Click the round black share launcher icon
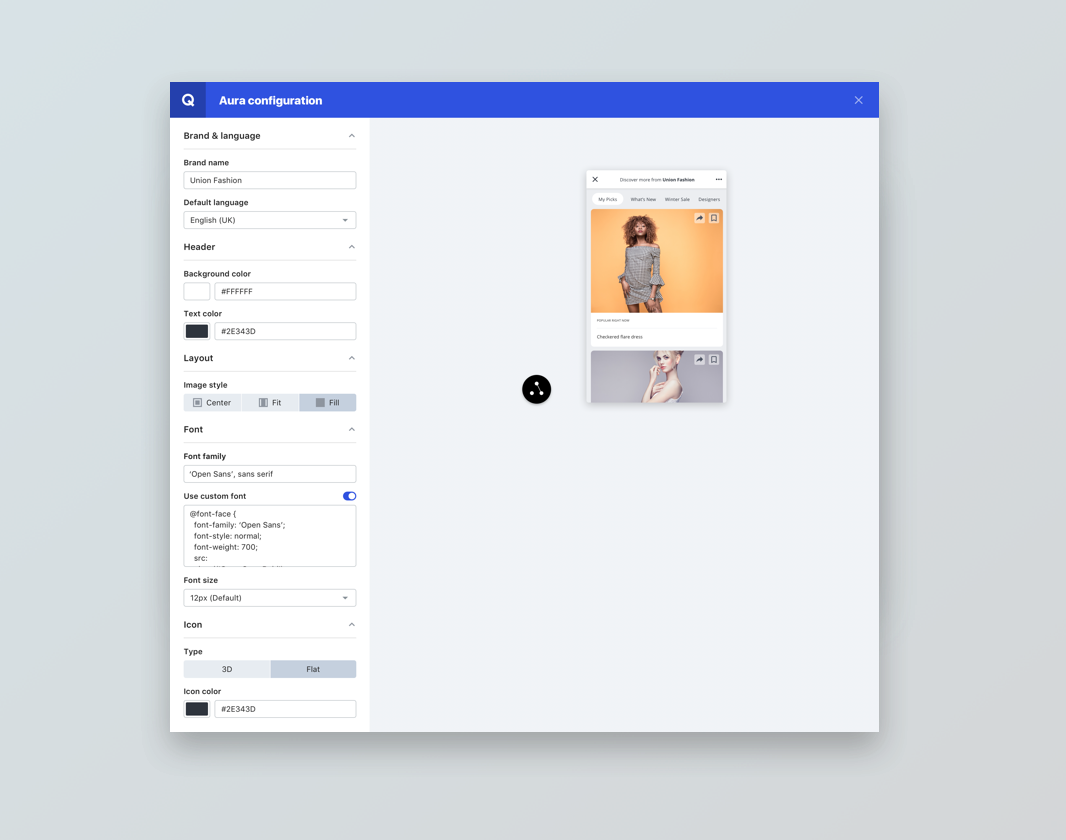This screenshot has height=840, width=1066. 537,389
